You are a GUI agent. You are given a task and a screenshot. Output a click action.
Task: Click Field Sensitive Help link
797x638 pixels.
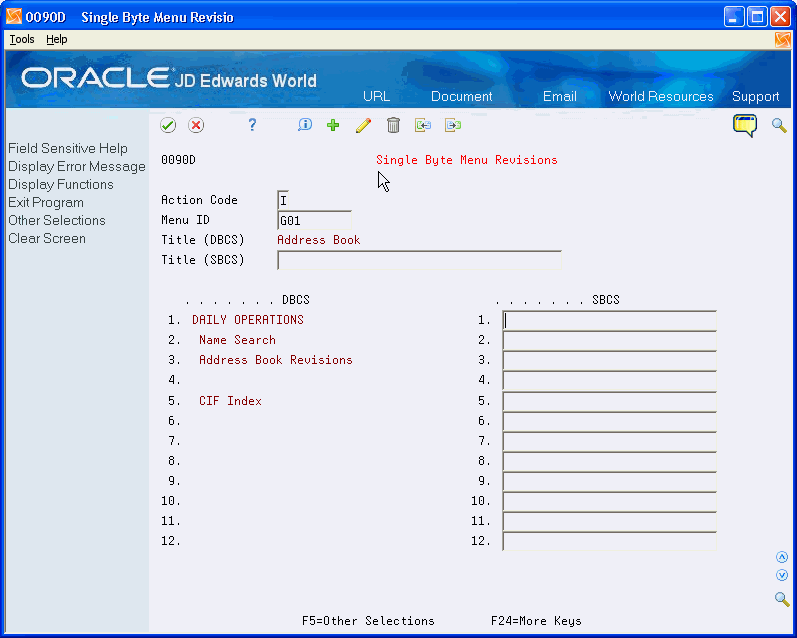pos(68,148)
